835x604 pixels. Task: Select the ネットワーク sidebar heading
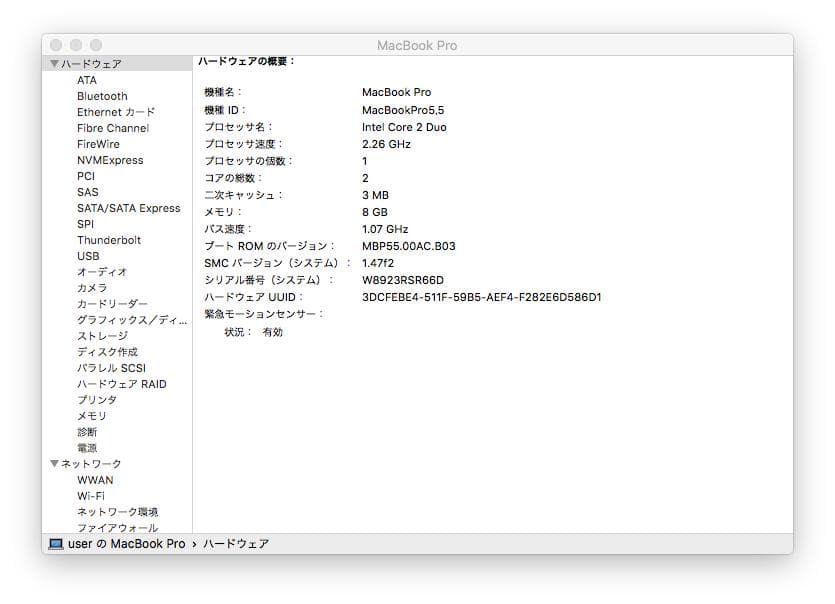pyautogui.click(x=91, y=463)
